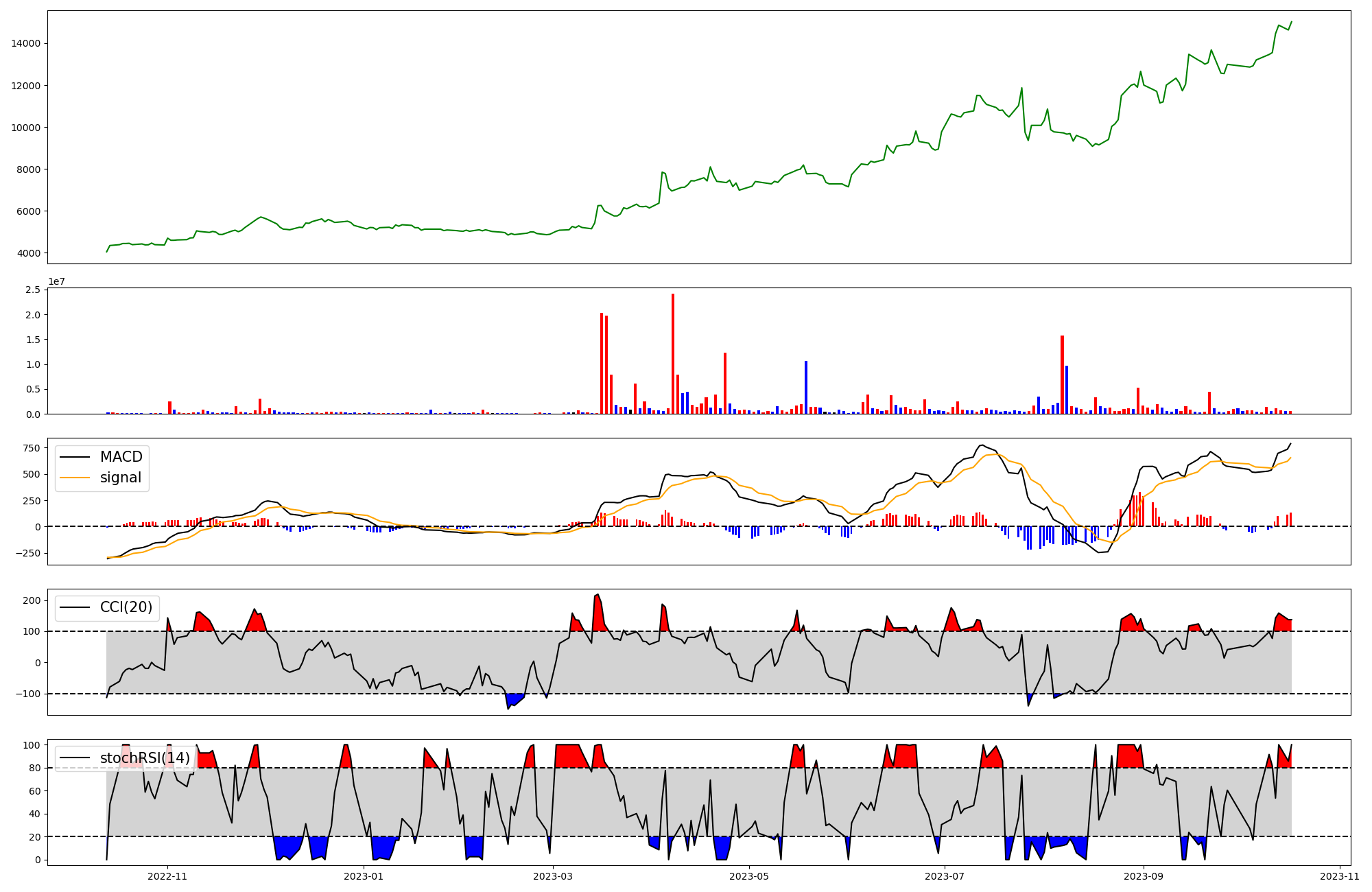
Task: Click the CCI(20) legend entry
Action: coord(126,607)
